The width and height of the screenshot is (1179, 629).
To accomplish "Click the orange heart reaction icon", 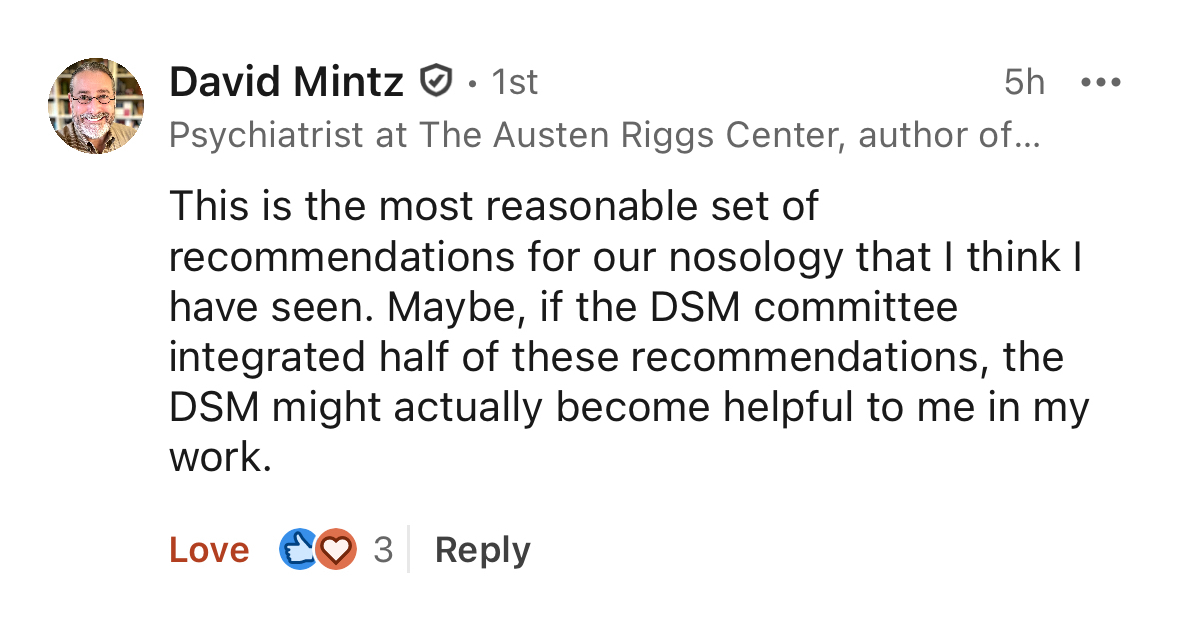I will (x=337, y=550).
